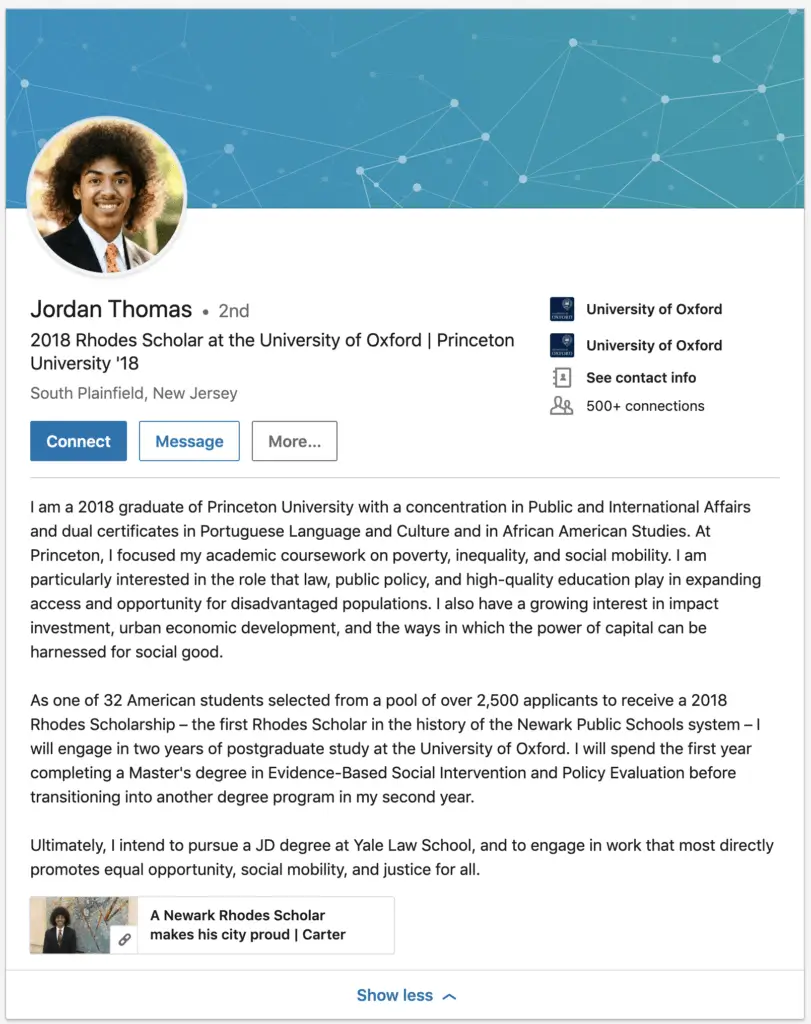Click the Message button
This screenshot has width=811, height=1024.
189,441
